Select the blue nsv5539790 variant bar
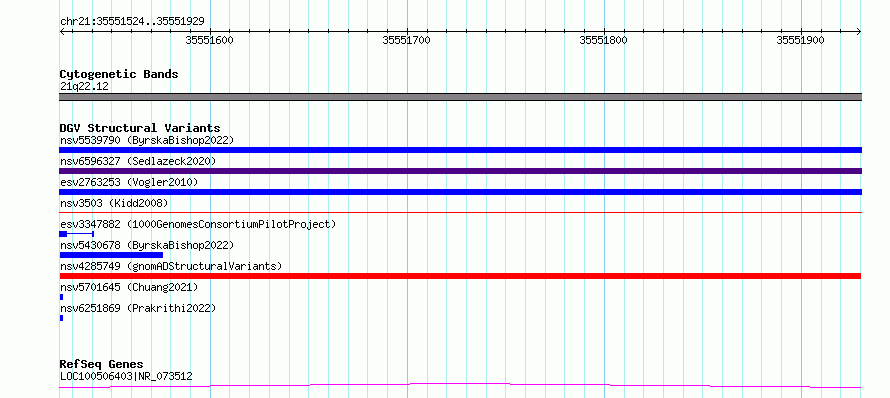This screenshot has width=890, height=398. [x=460, y=150]
